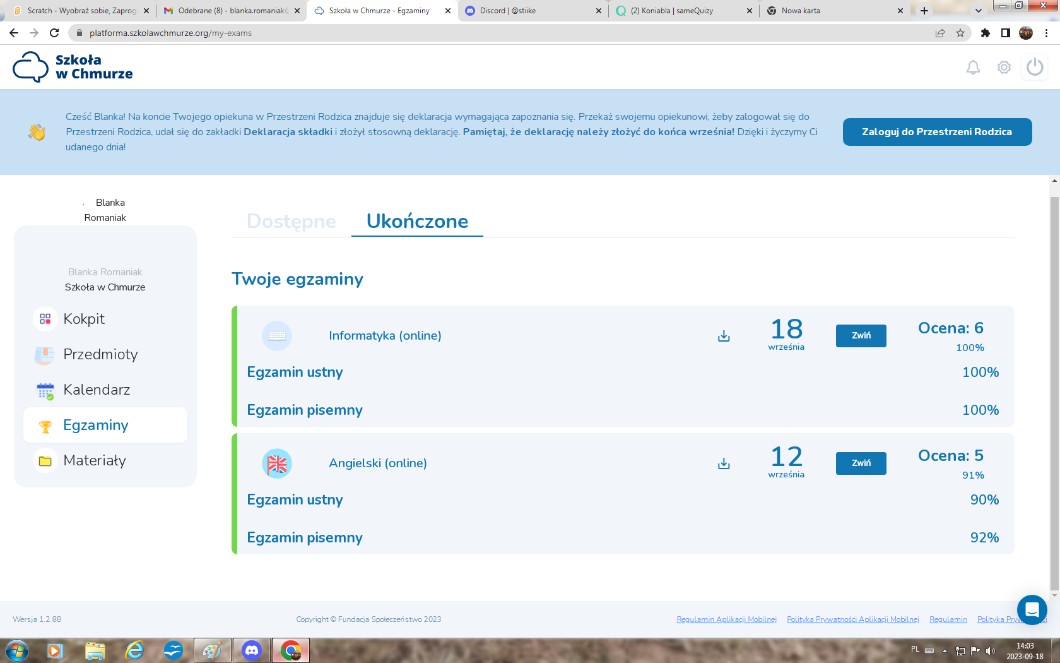Click Zaloguj do Przestrzeni Rodzica button

coord(936,132)
